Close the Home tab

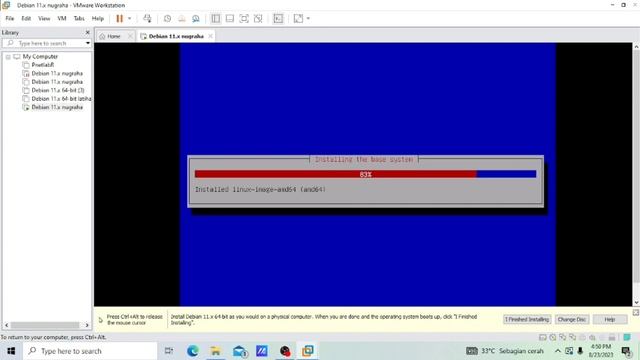click(130, 36)
